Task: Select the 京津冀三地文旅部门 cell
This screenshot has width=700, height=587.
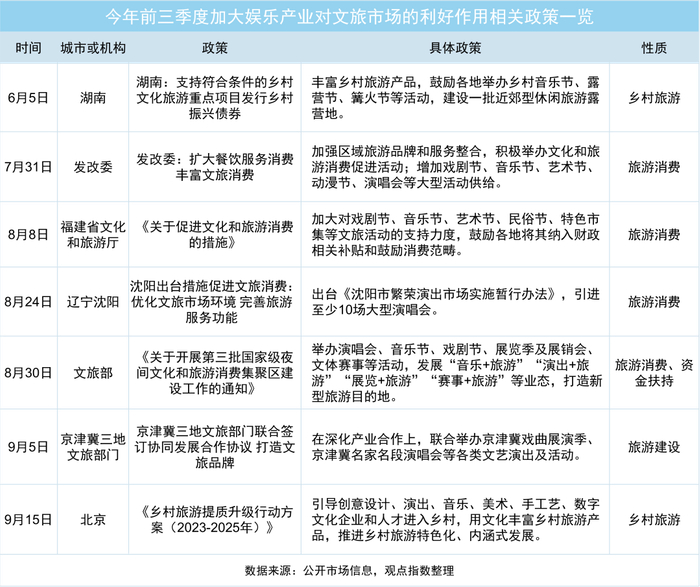Action: (x=93, y=447)
